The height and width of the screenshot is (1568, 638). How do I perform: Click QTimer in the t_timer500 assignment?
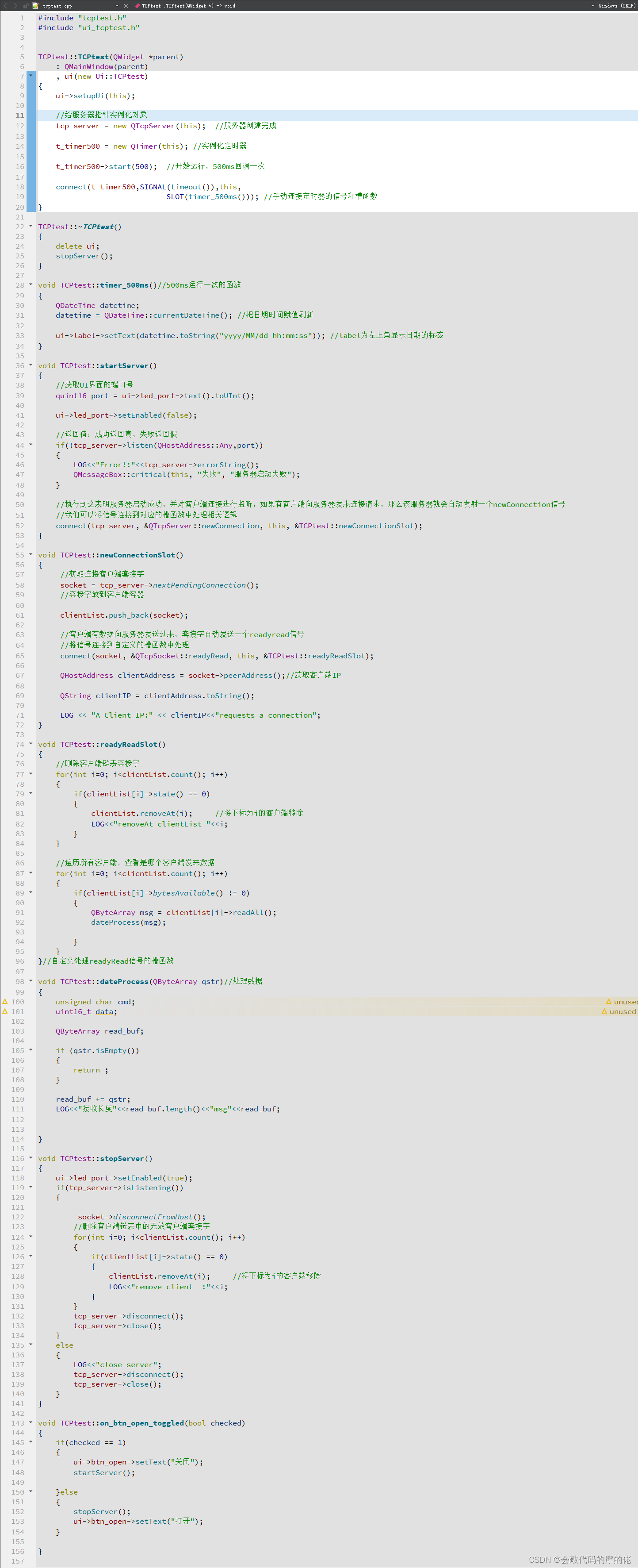click(x=144, y=146)
